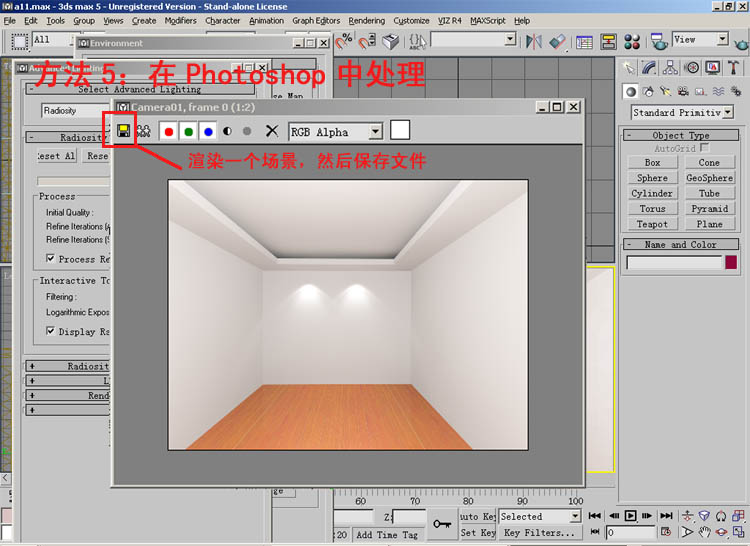750x546 pixels.
Task: Click the Mirror Selected Objects icon
Action: click(x=533, y=42)
